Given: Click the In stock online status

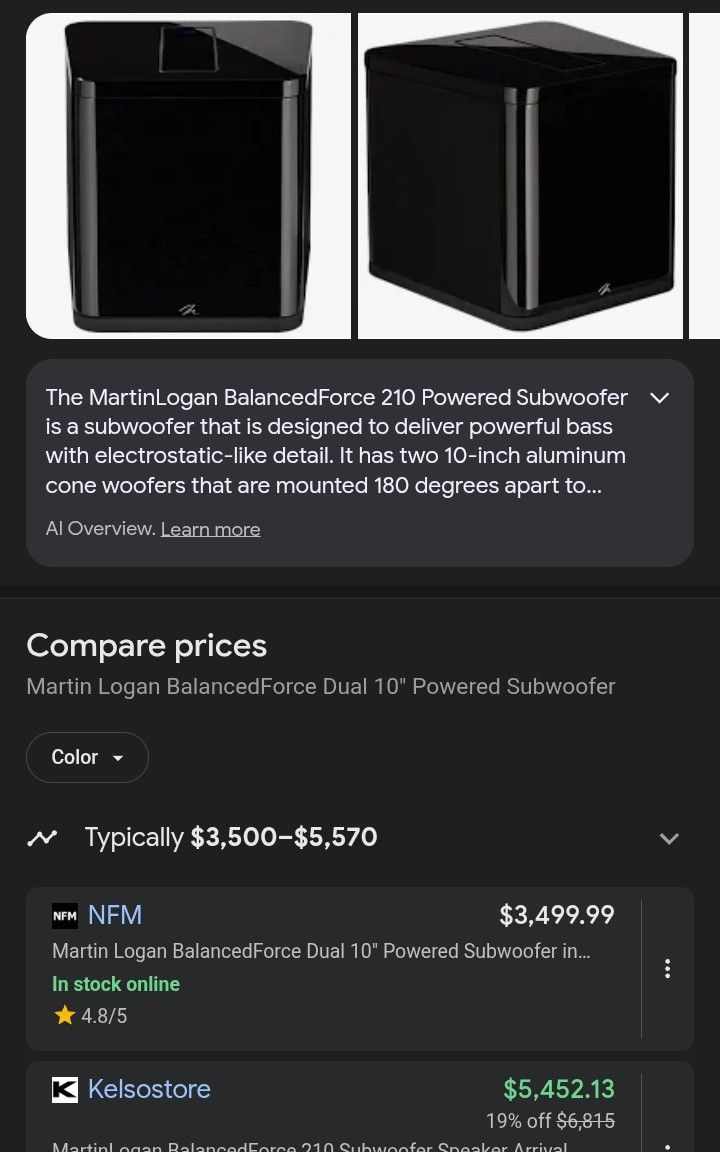Looking at the screenshot, I should point(116,984).
